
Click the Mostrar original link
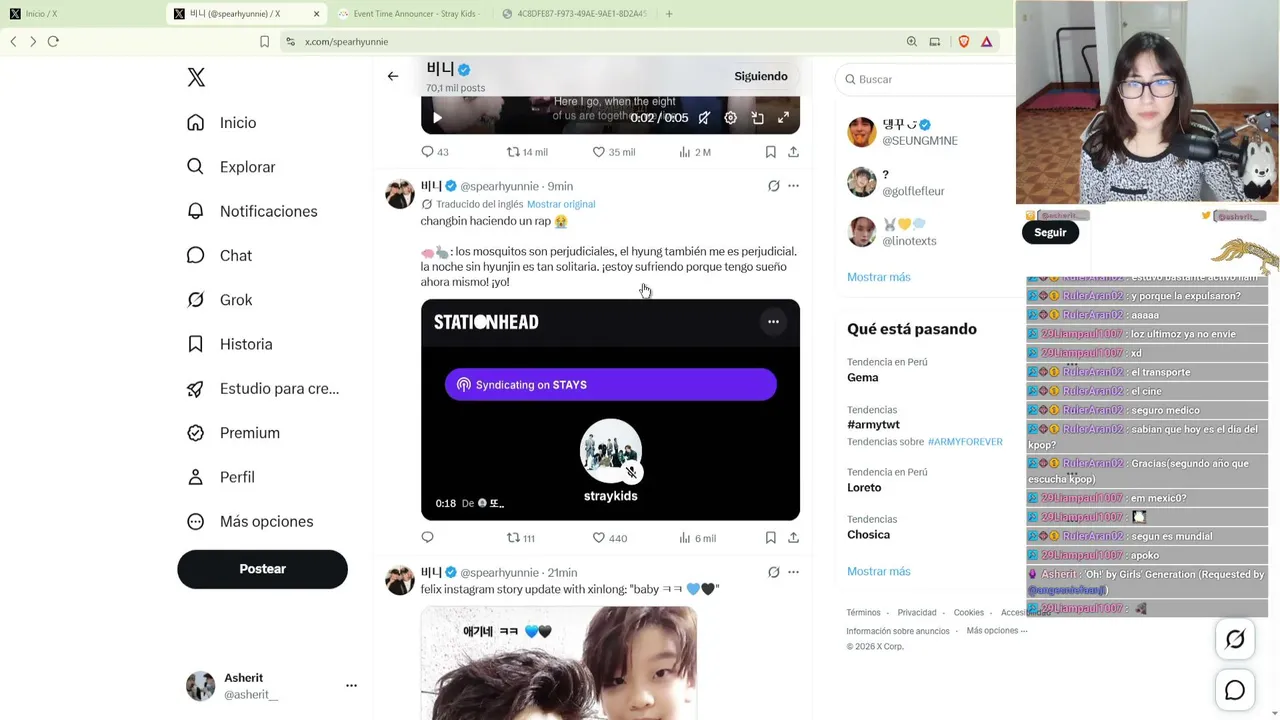click(x=561, y=204)
